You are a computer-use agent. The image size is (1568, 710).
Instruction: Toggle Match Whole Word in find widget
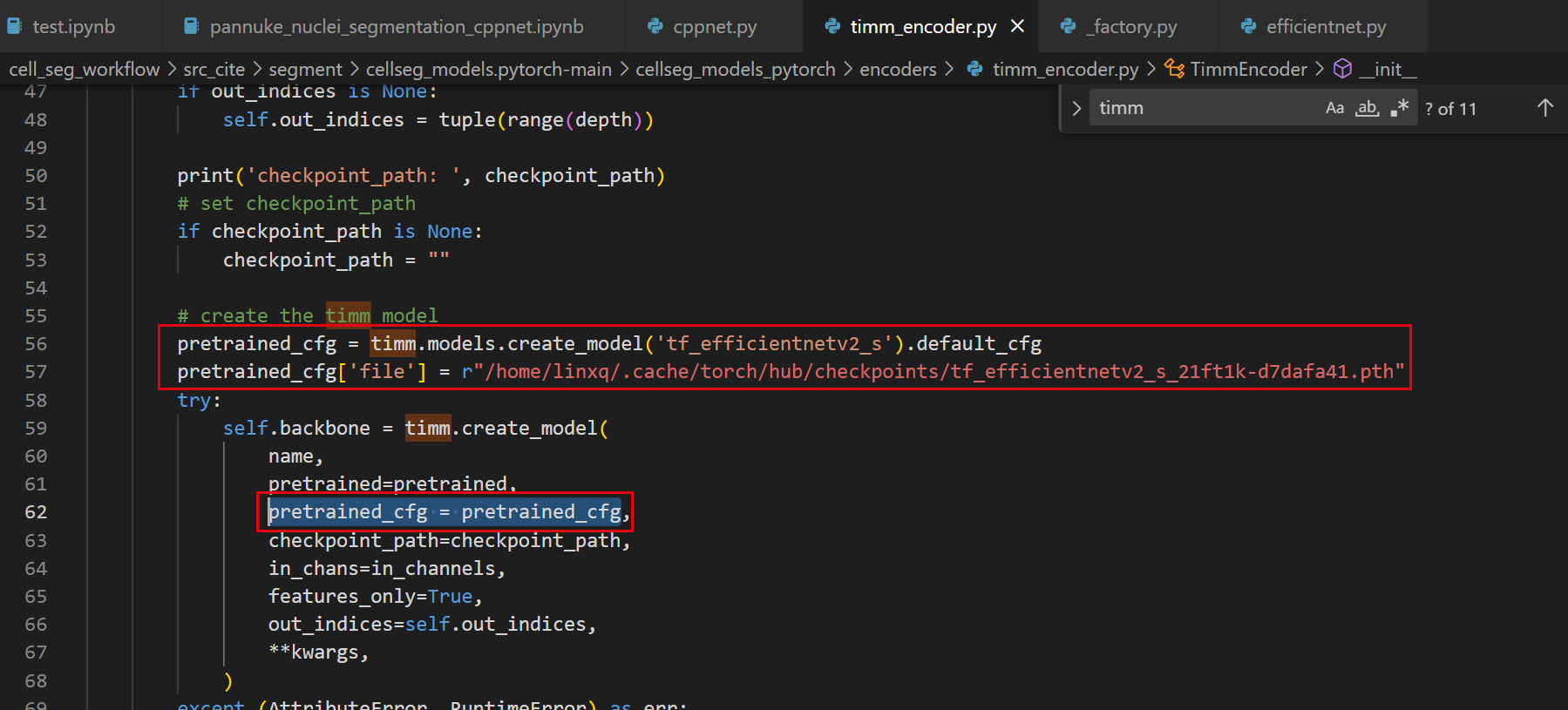pos(1367,108)
